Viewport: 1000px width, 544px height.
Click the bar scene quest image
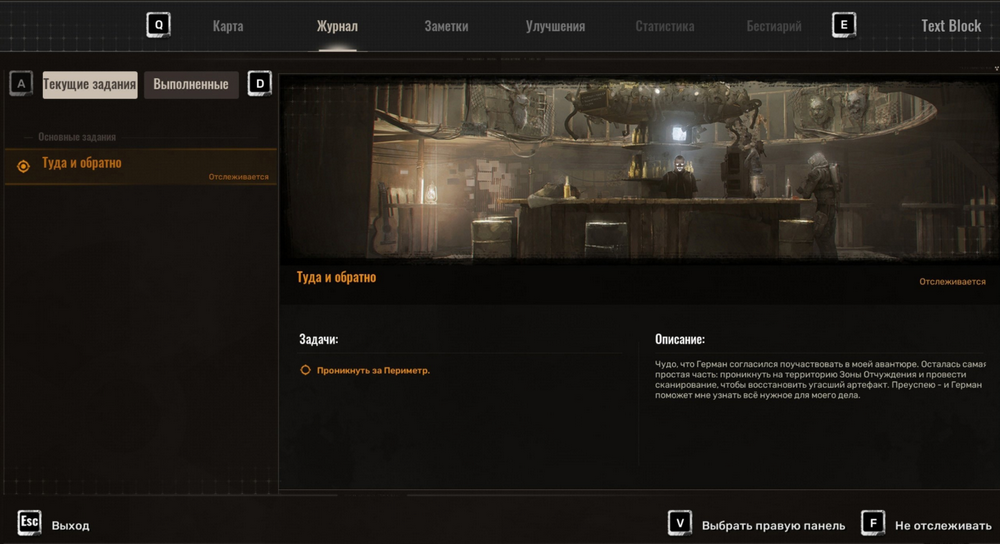(x=640, y=170)
